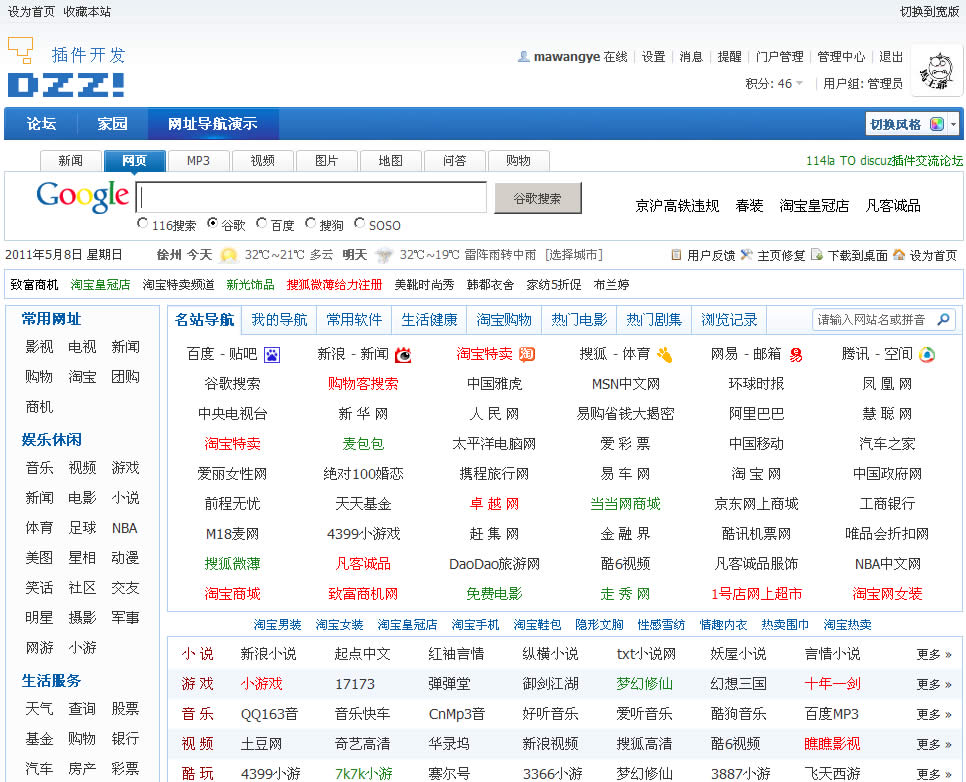Open the 切换风格 dropdown arrow
The image size is (966, 782).
click(x=954, y=124)
